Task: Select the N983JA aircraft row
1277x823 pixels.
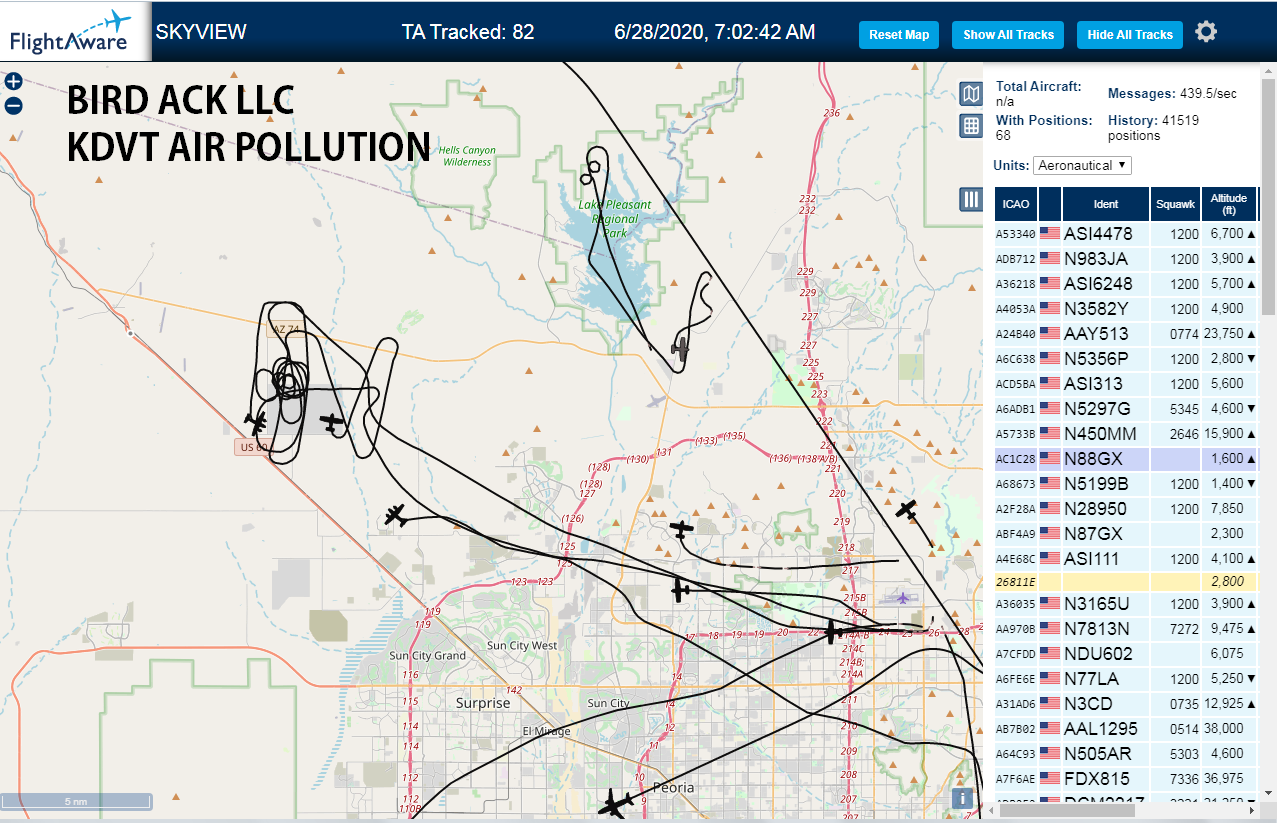Action: [x=1127, y=259]
